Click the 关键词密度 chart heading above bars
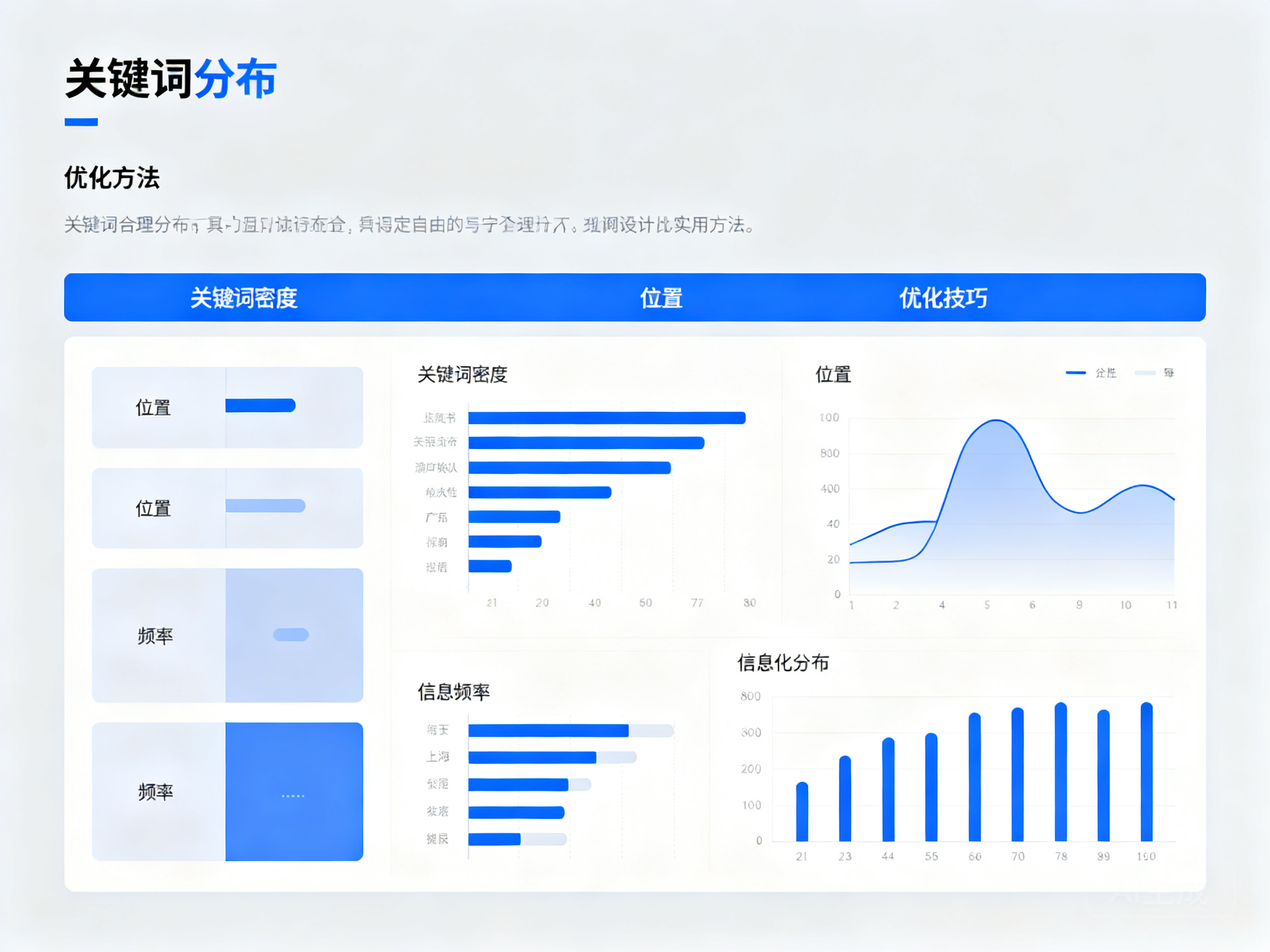The image size is (1270, 952). [463, 375]
